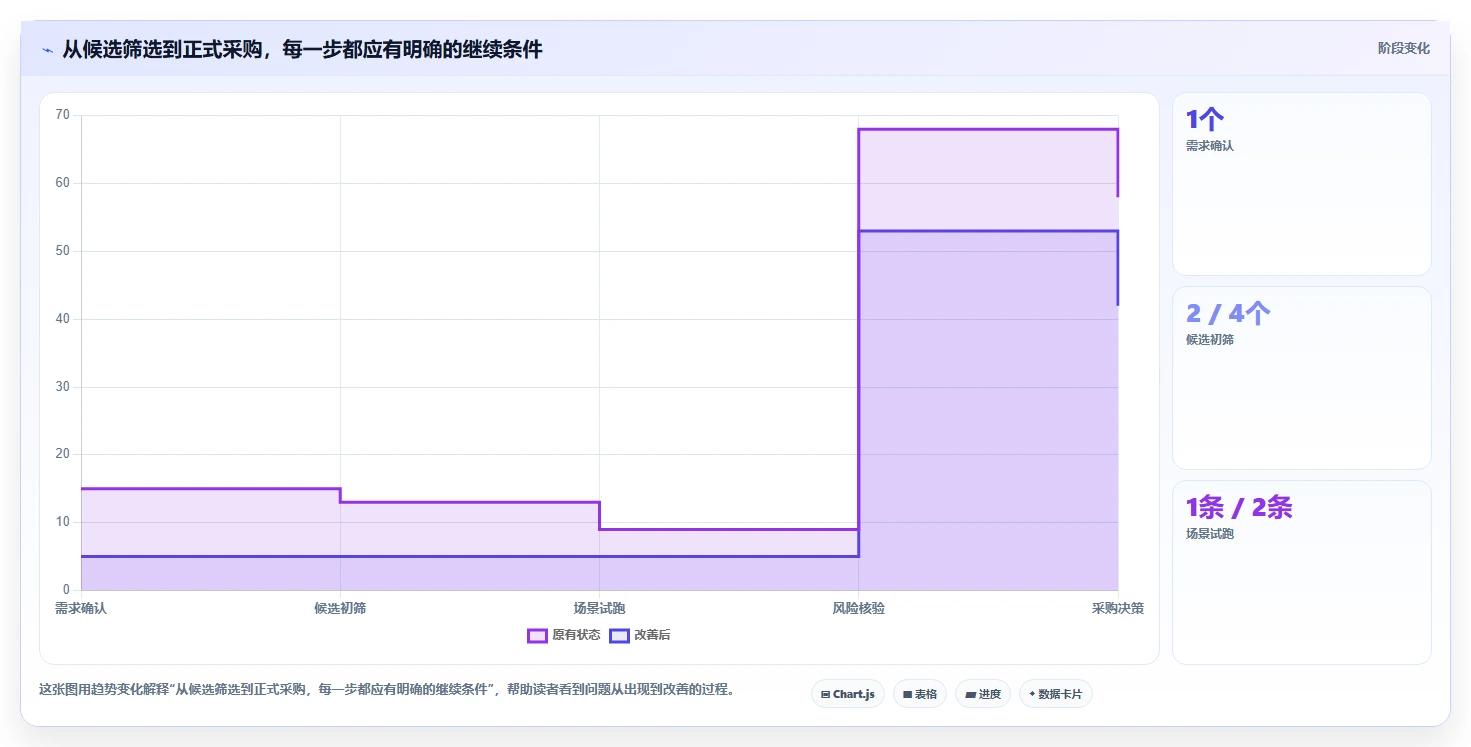Toggle the 原有状态 legend item
The height and width of the screenshot is (747, 1471).
point(564,635)
